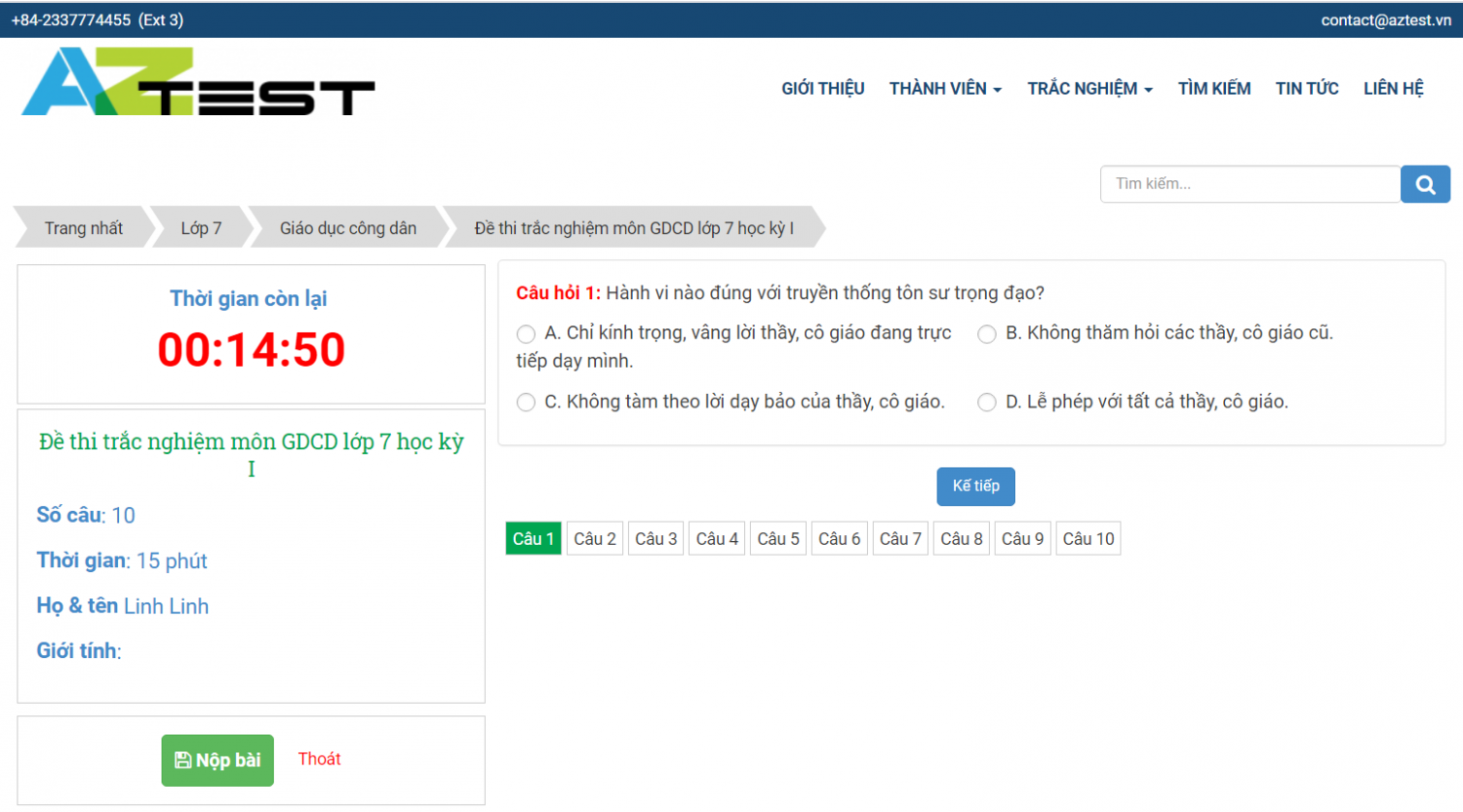The image size is (1463, 812).
Task: Choose answer D 'Lễ phép với tất cả'
Action: (x=987, y=403)
